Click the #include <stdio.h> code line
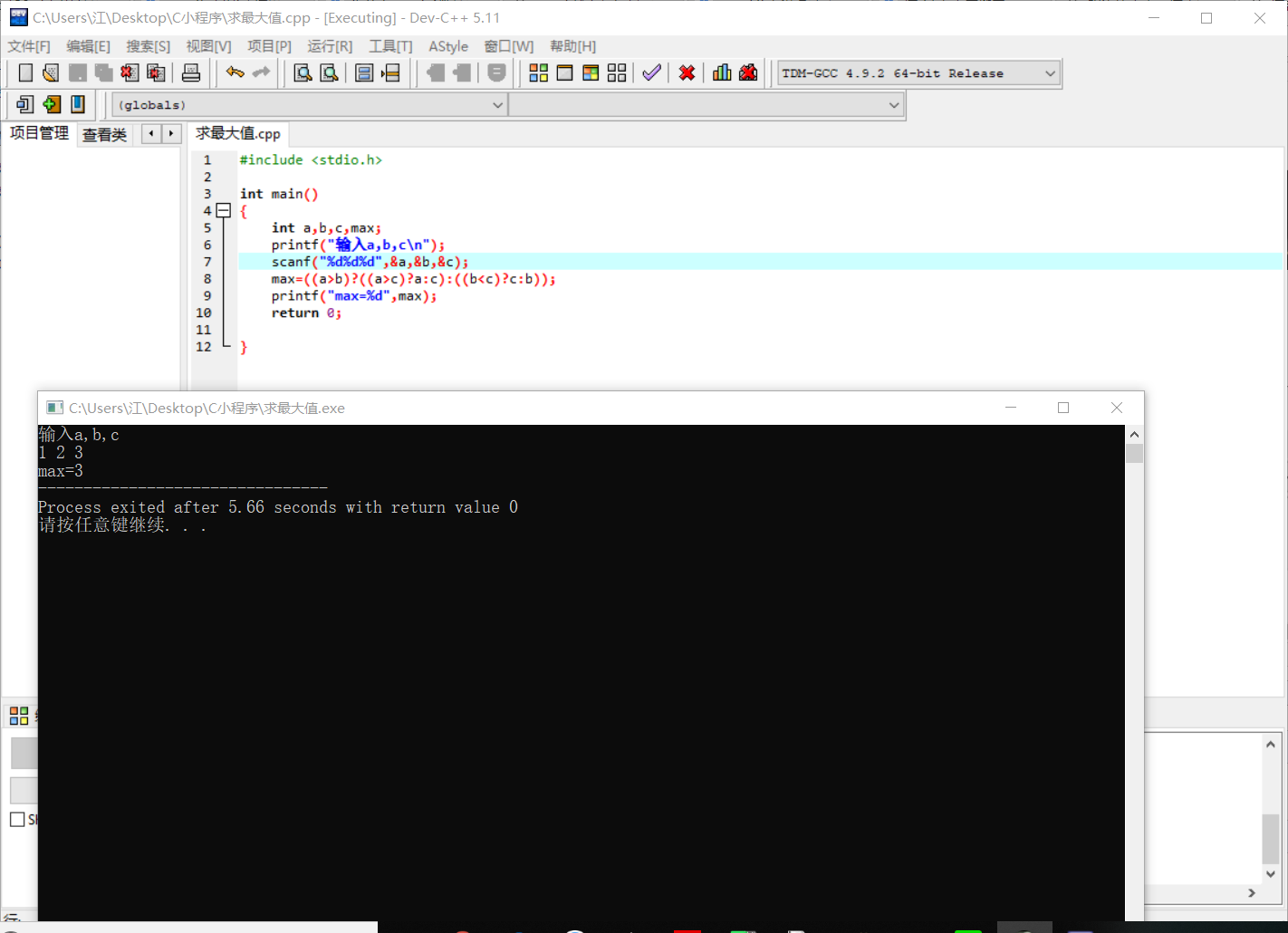 click(x=311, y=160)
